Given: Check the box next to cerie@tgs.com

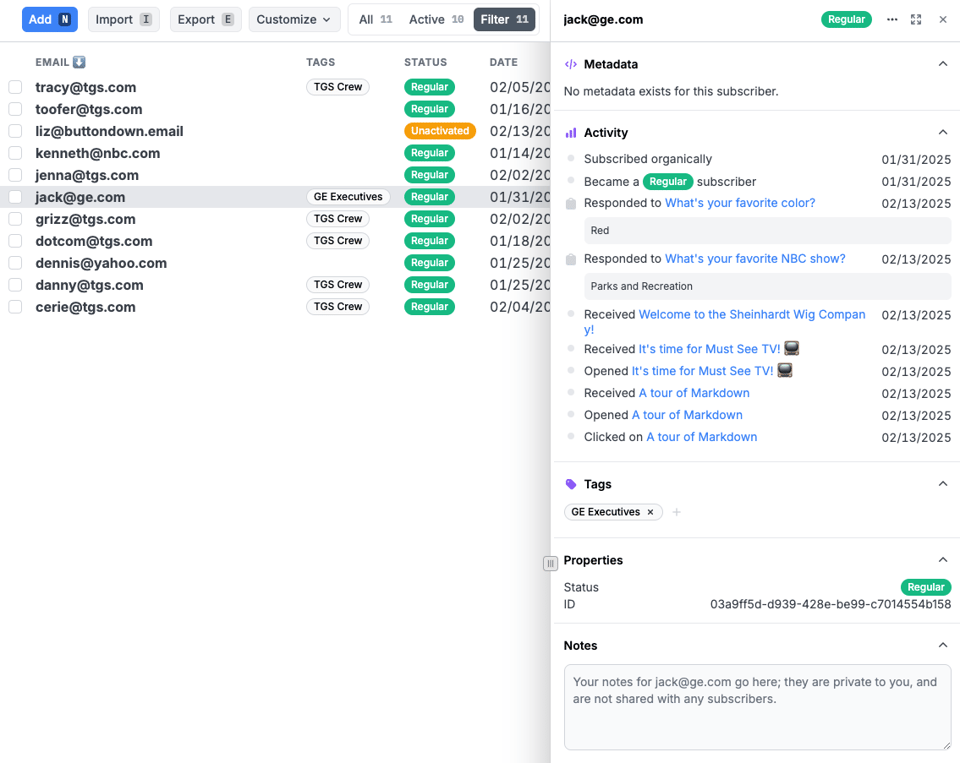Looking at the screenshot, I should click(15, 307).
